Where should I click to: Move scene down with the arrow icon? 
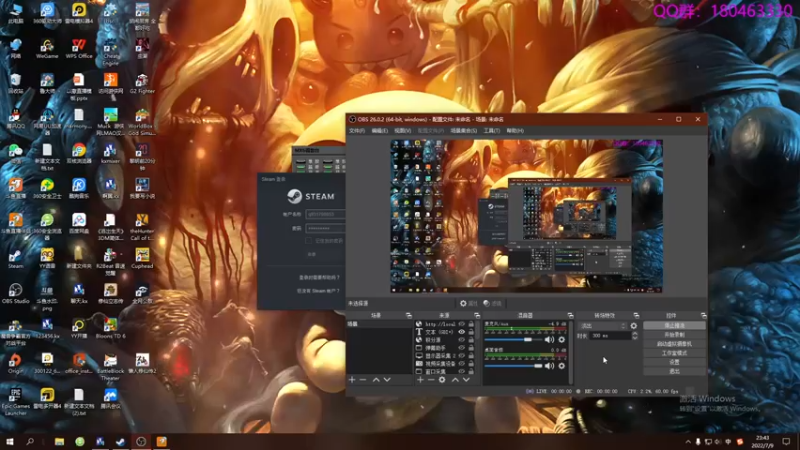coord(387,380)
